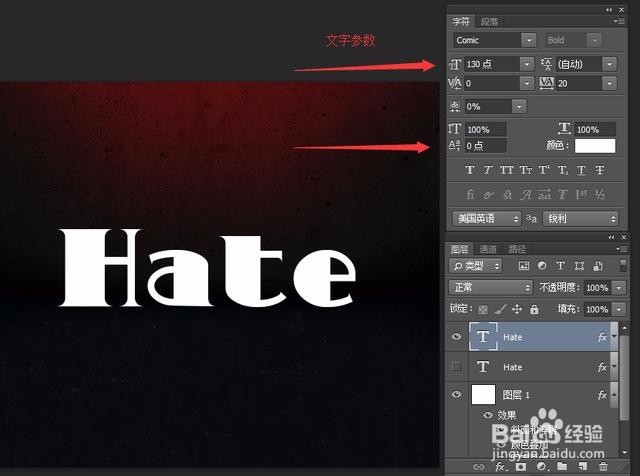
Task: Enable All Caps text style
Action: pyautogui.click(x=507, y=170)
